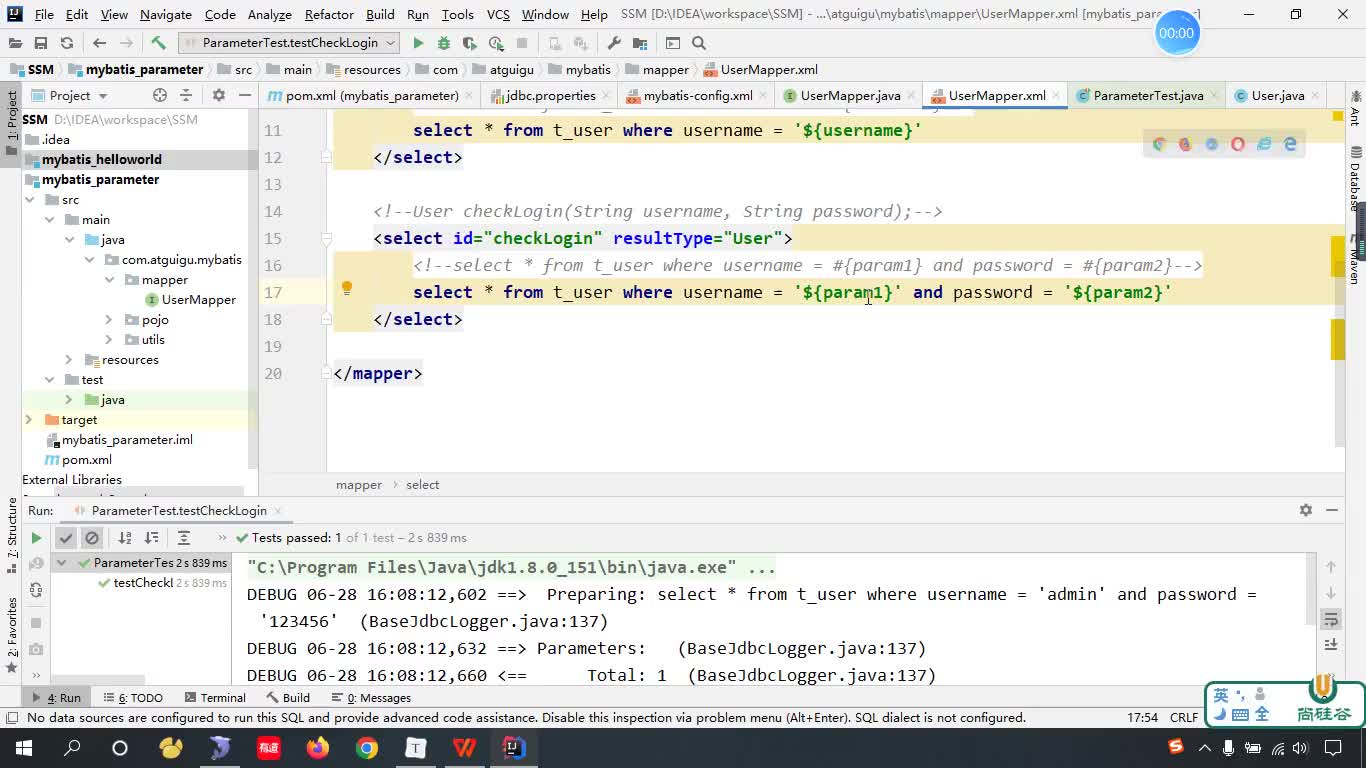The width and height of the screenshot is (1366, 768).
Task: Open Project panel gear options
Action: point(219,95)
